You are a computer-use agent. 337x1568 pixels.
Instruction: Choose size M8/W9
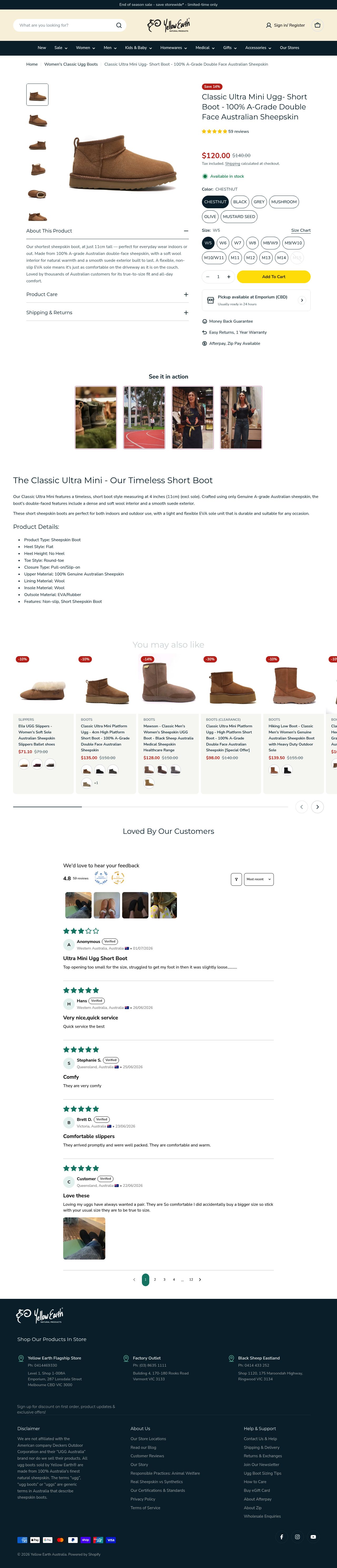pyautogui.click(x=271, y=243)
